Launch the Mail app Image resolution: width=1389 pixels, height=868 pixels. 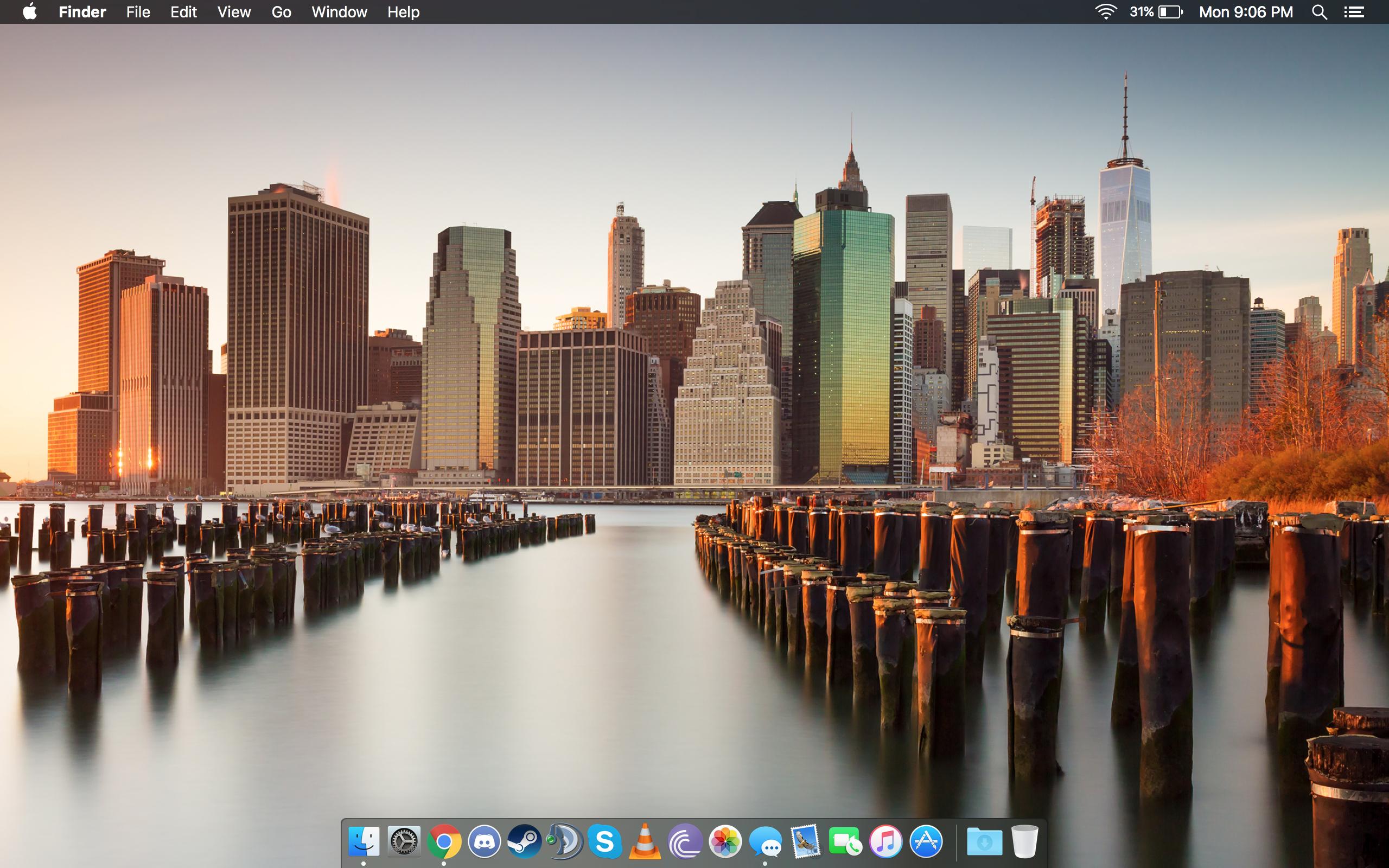(x=805, y=841)
